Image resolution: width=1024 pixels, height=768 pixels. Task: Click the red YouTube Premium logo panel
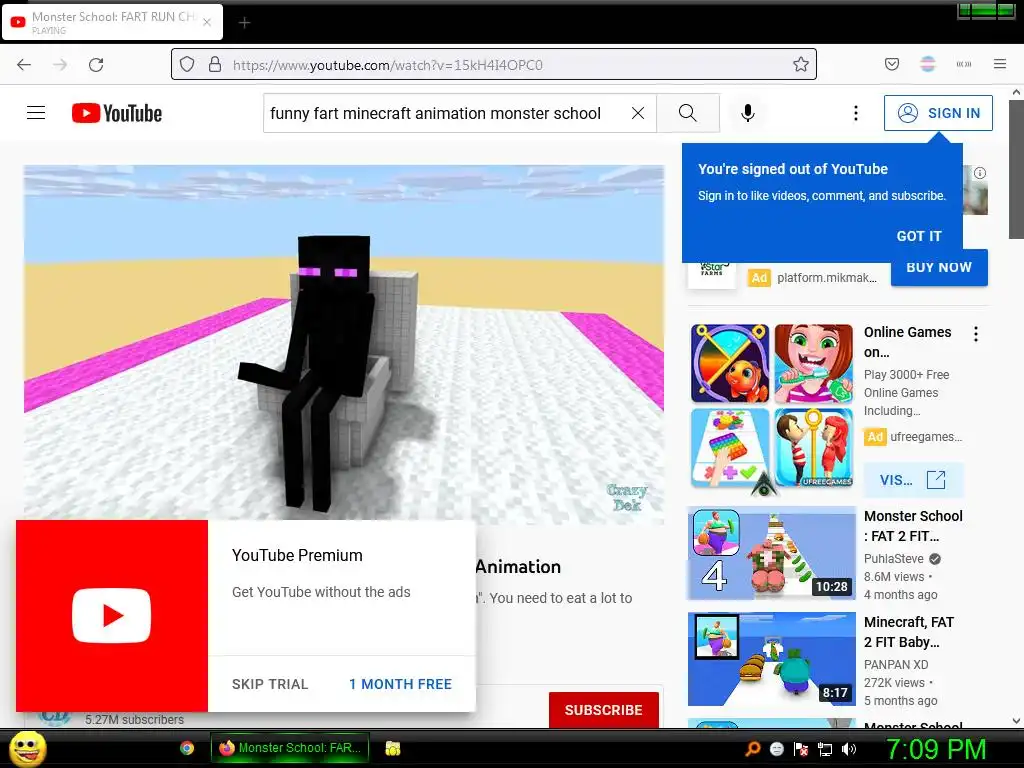click(112, 616)
